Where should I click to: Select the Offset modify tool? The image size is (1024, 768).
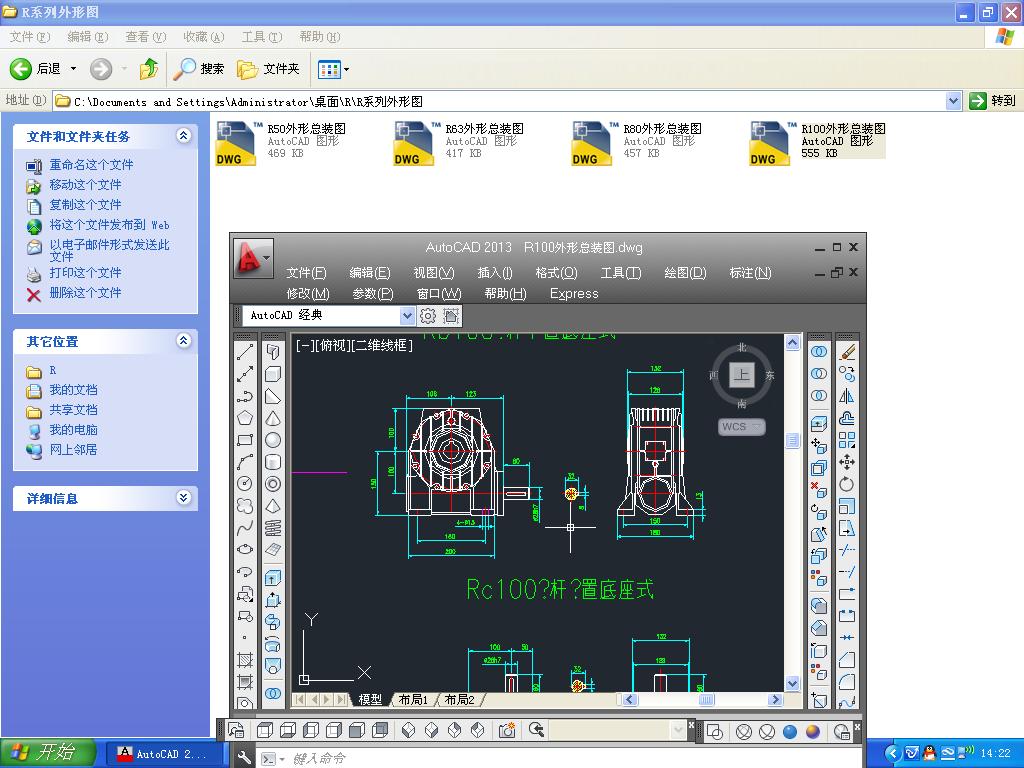tap(847, 418)
